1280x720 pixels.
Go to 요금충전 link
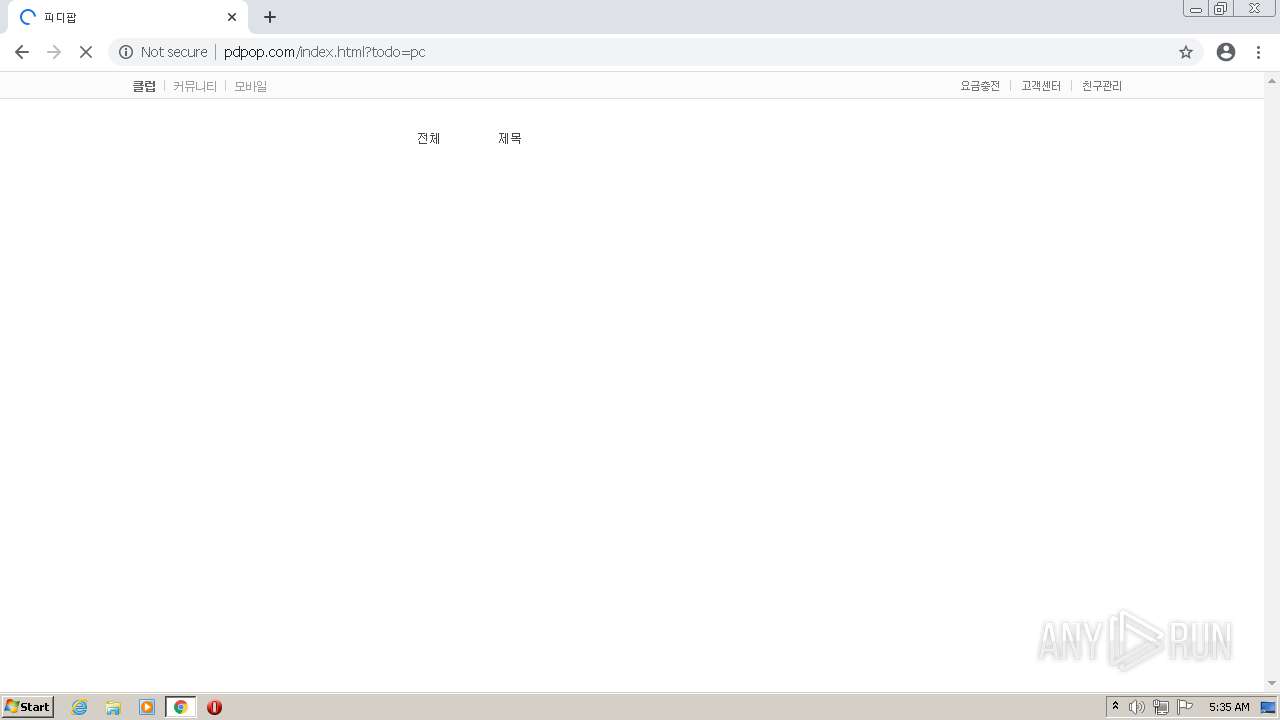point(980,86)
